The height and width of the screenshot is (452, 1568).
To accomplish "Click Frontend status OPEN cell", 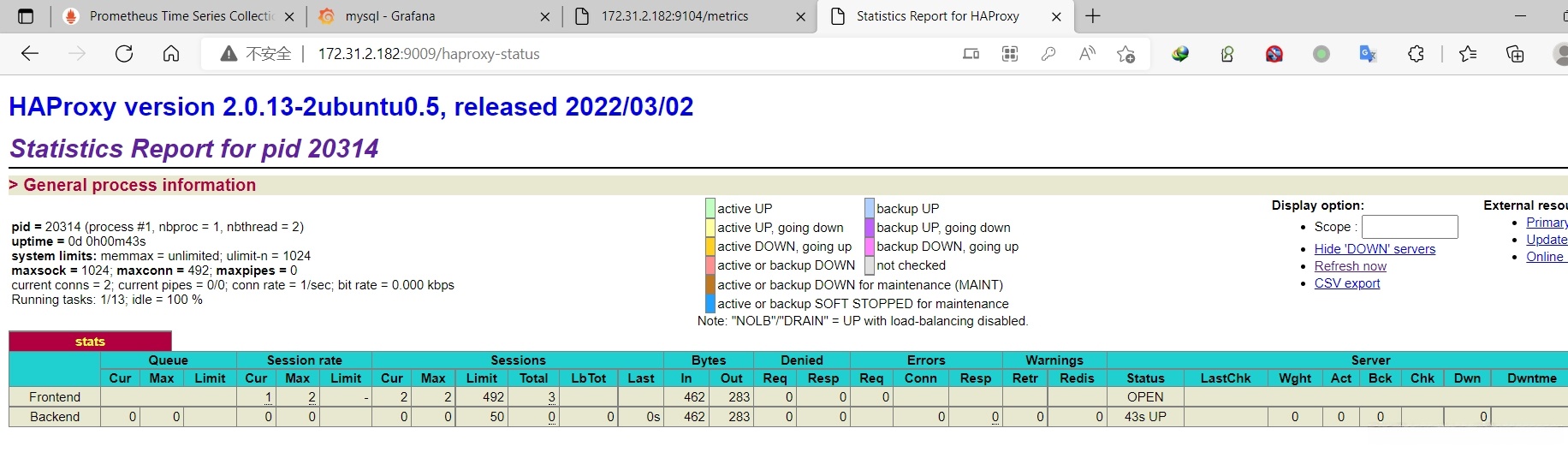I will point(1145,397).
